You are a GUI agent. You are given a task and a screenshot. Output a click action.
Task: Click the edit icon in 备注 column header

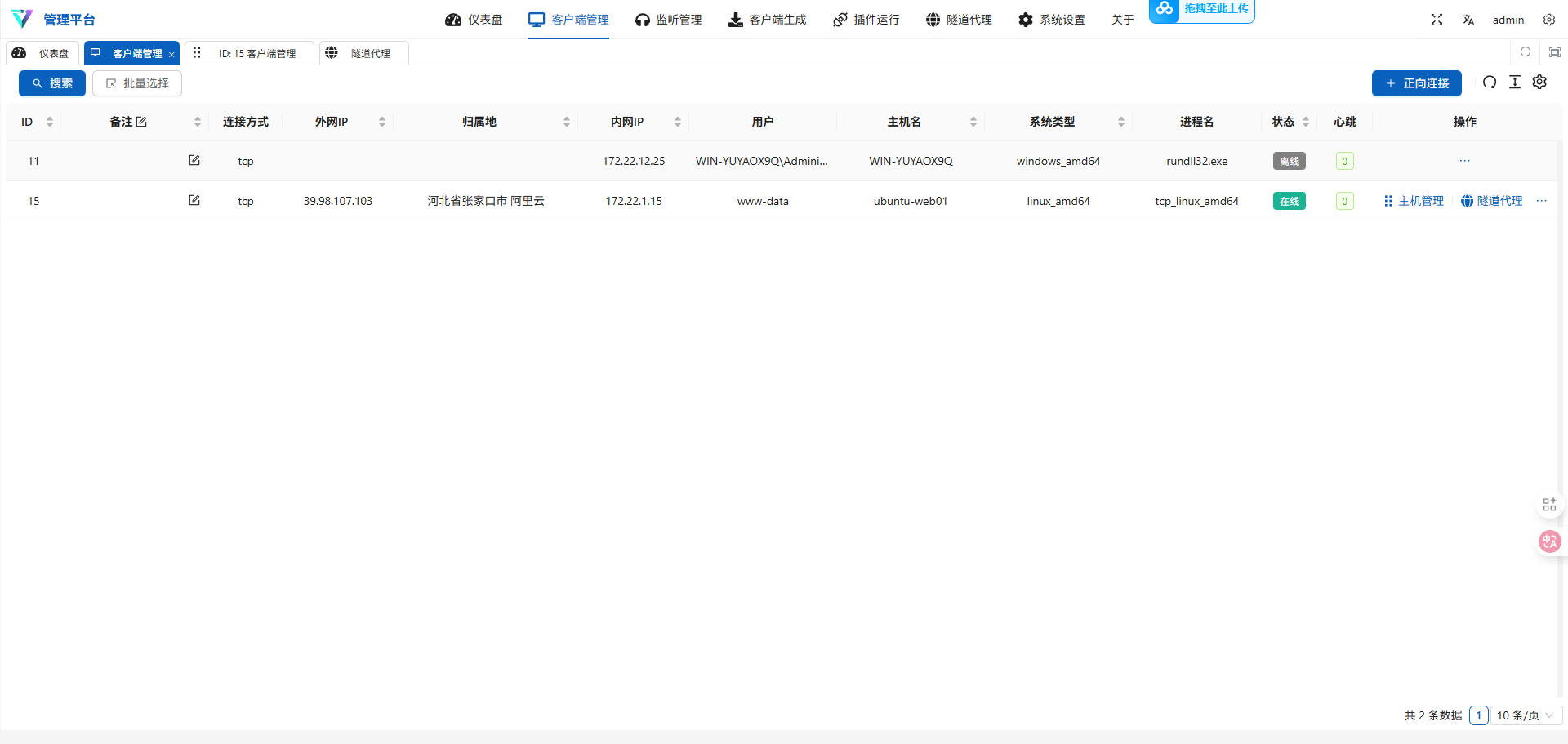point(141,122)
